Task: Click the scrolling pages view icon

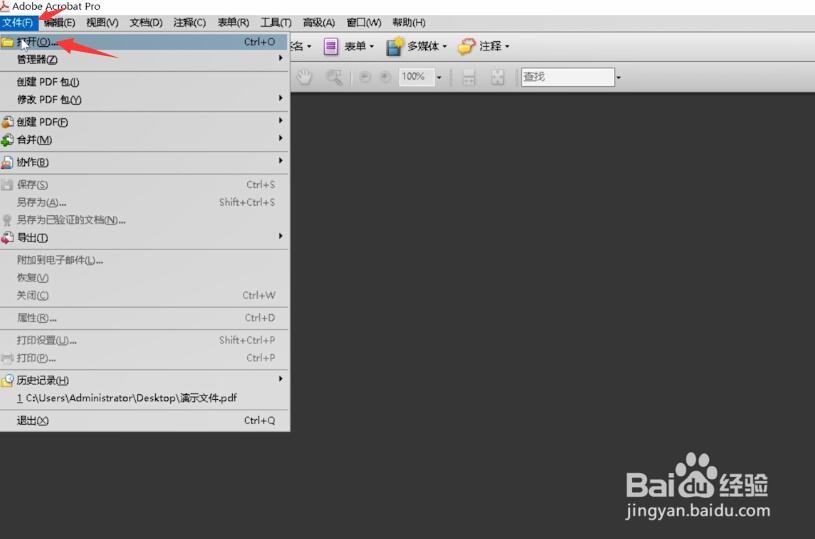Action: pos(469,77)
